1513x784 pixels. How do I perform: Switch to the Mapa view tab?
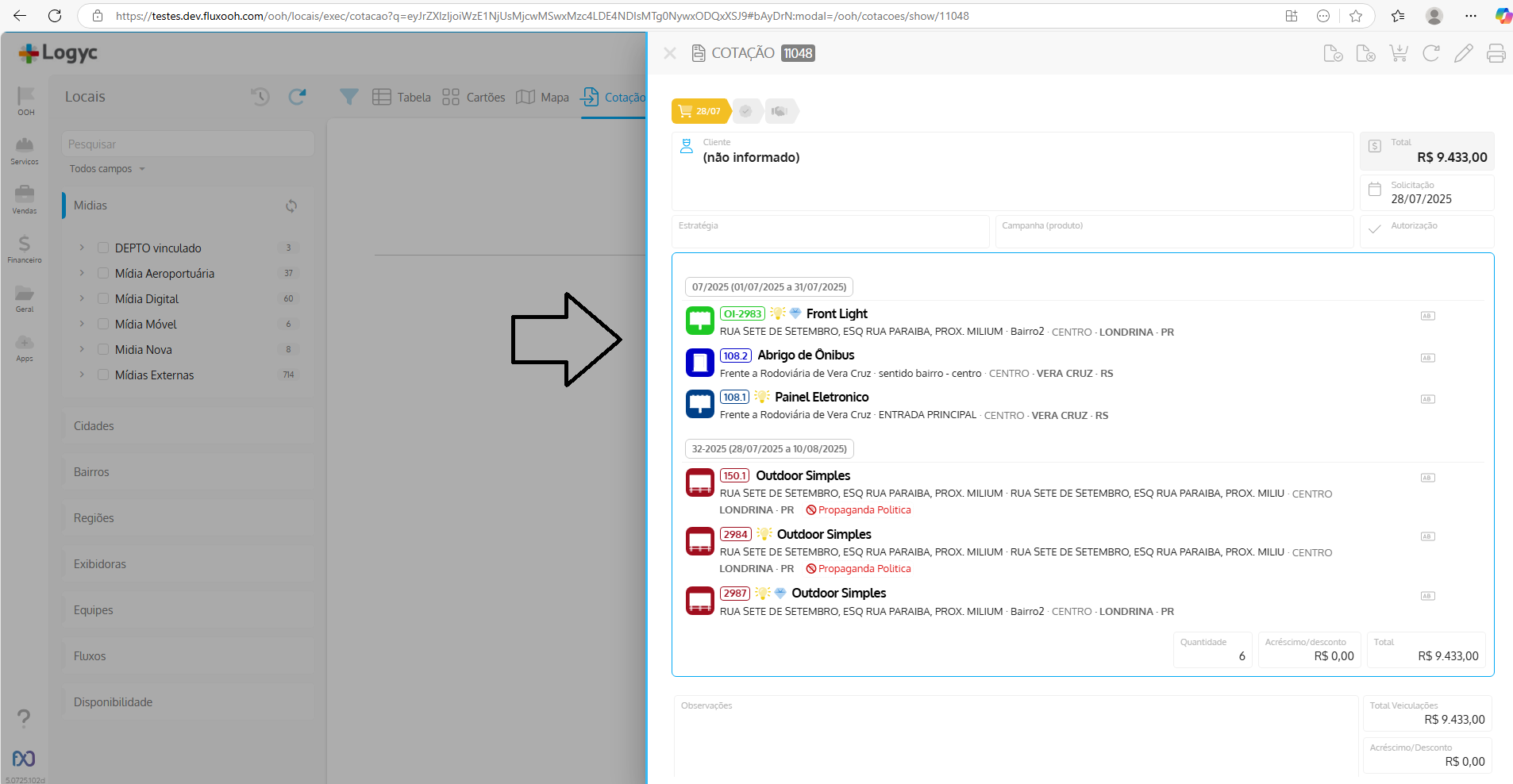(x=543, y=97)
